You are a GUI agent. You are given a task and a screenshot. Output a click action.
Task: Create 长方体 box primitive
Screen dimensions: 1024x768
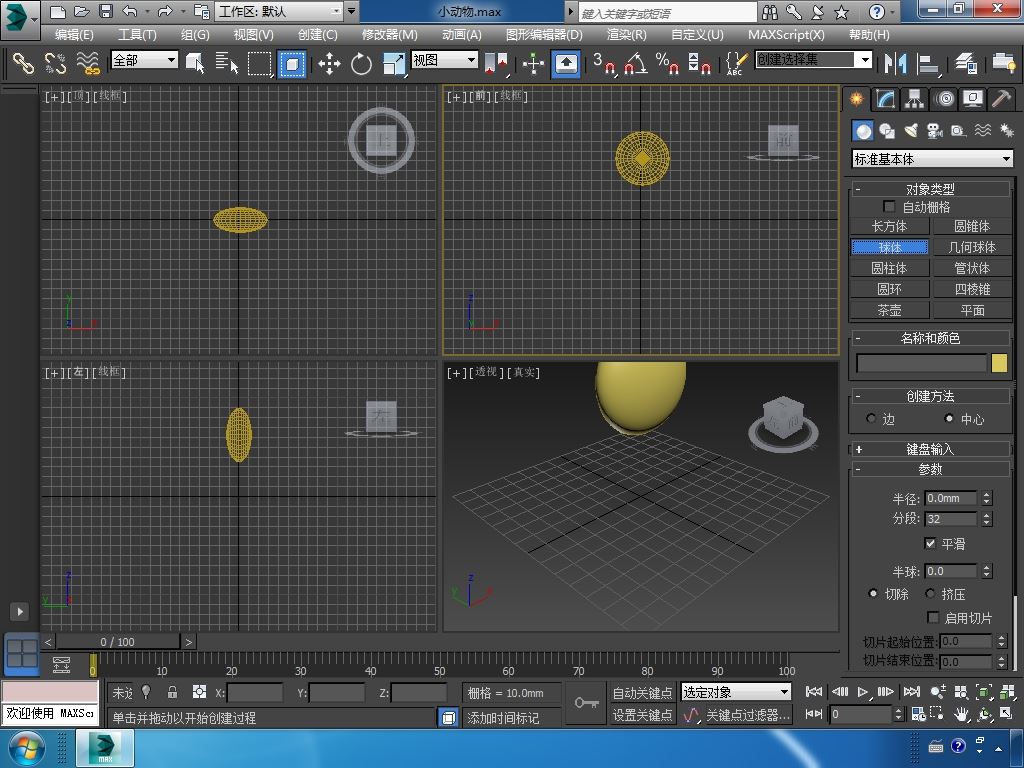click(x=889, y=226)
